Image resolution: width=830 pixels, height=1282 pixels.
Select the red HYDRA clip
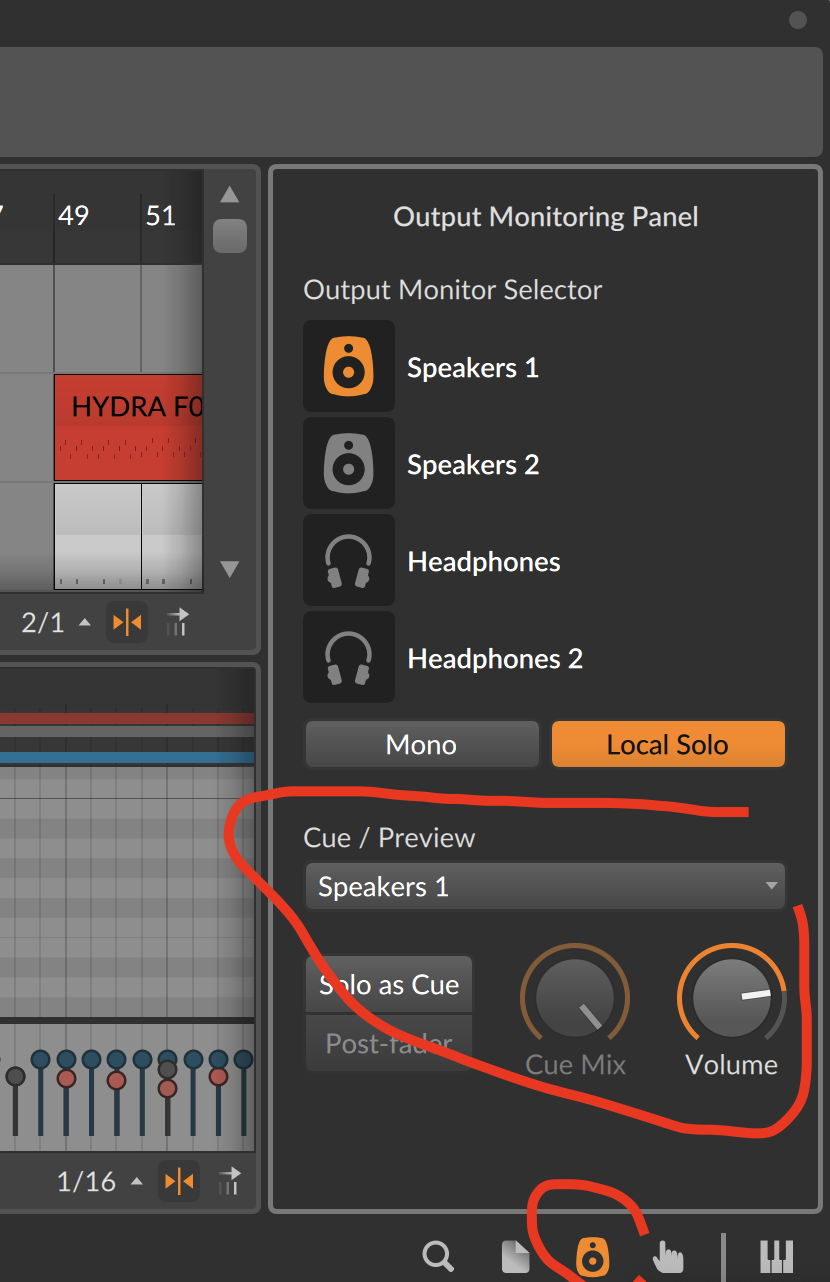pyautogui.click(x=129, y=427)
